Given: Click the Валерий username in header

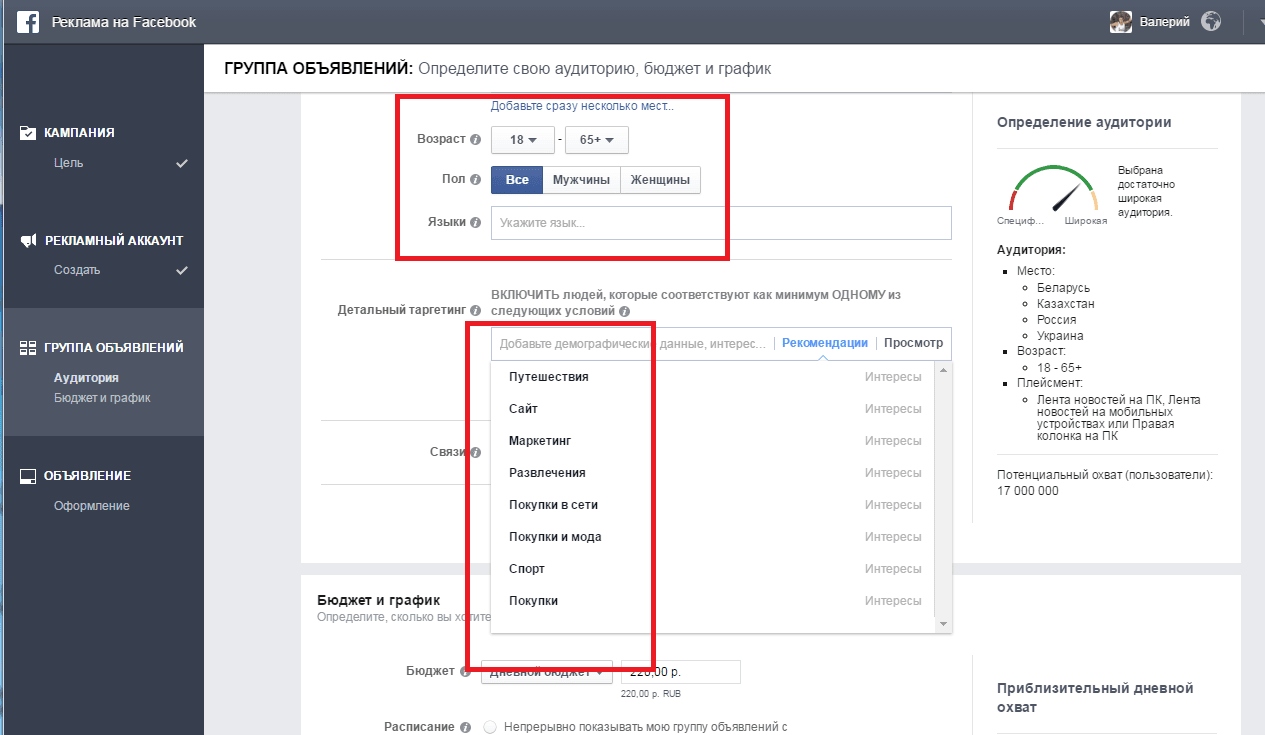Looking at the screenshot, I should [1164, 22].
